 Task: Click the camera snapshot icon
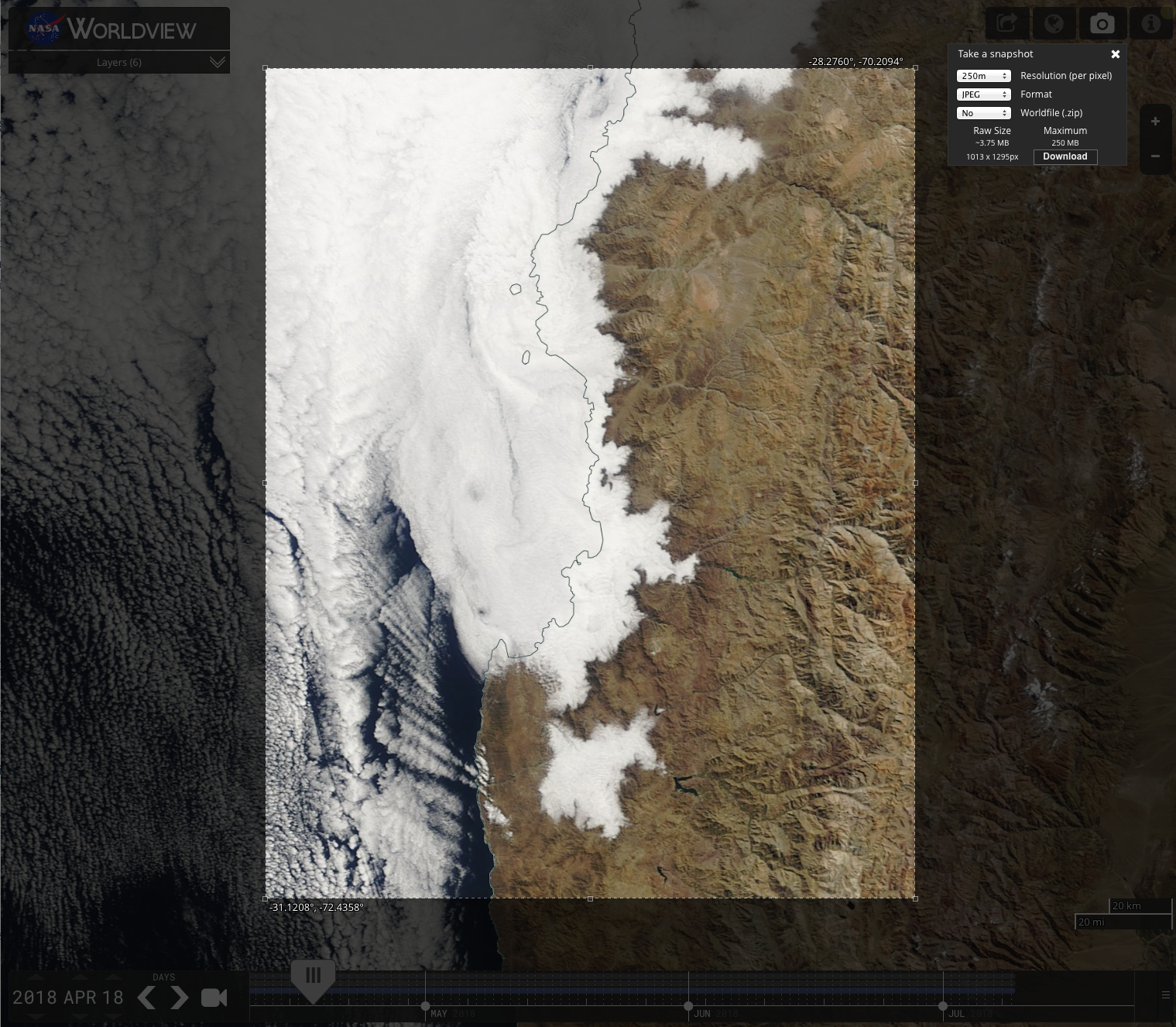pos(1102,23)
